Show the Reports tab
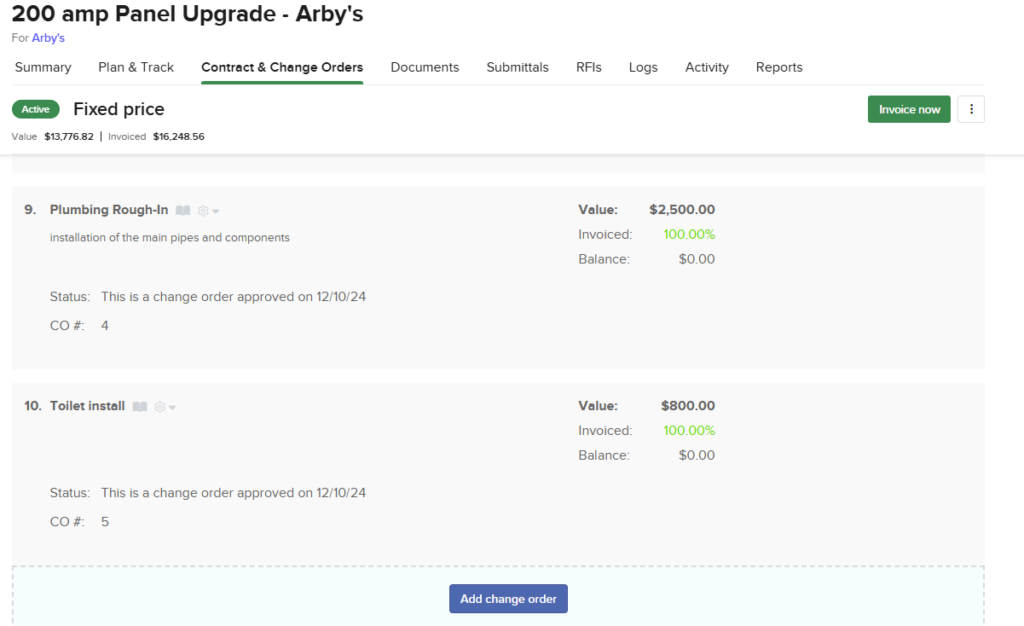 pyautogui.click(x=779, y=67)
